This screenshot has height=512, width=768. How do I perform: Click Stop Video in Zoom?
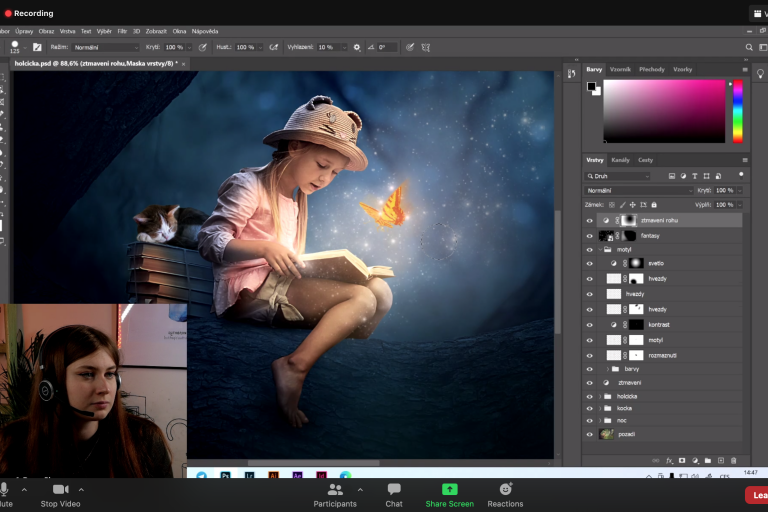click(x=61, y=493)
